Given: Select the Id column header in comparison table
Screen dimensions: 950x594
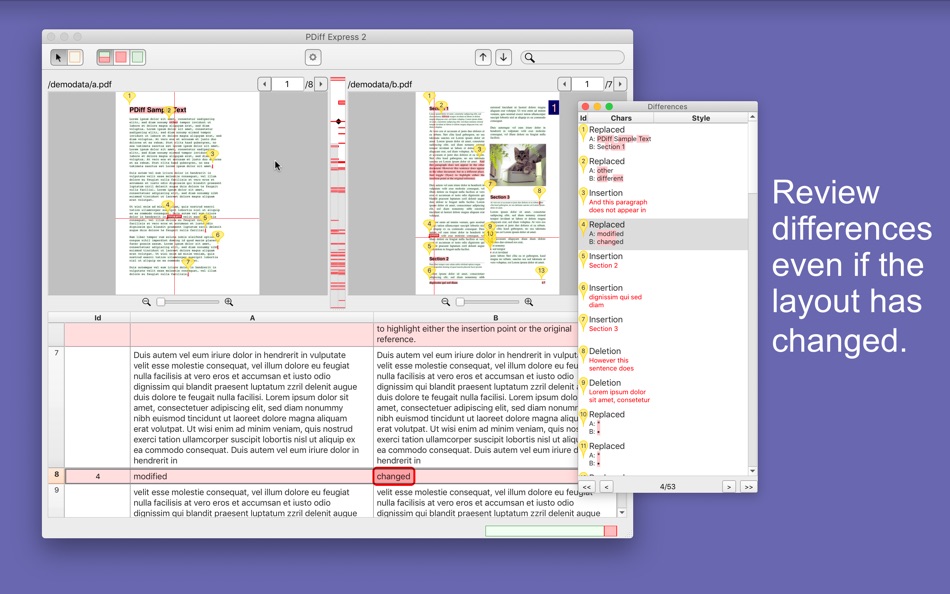Looking at the screenshot, I should 98,318.
